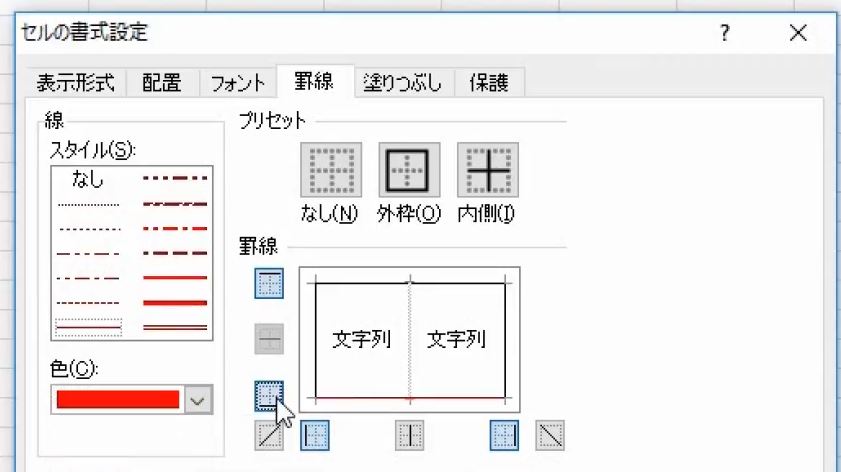Select the medium solid line style
Screen dimensions: 841x472
tap(175, 278)
